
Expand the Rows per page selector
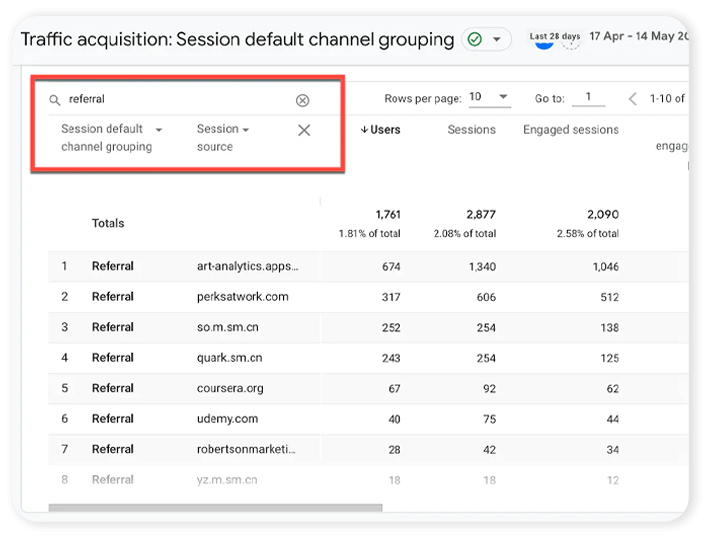point(489,97)
